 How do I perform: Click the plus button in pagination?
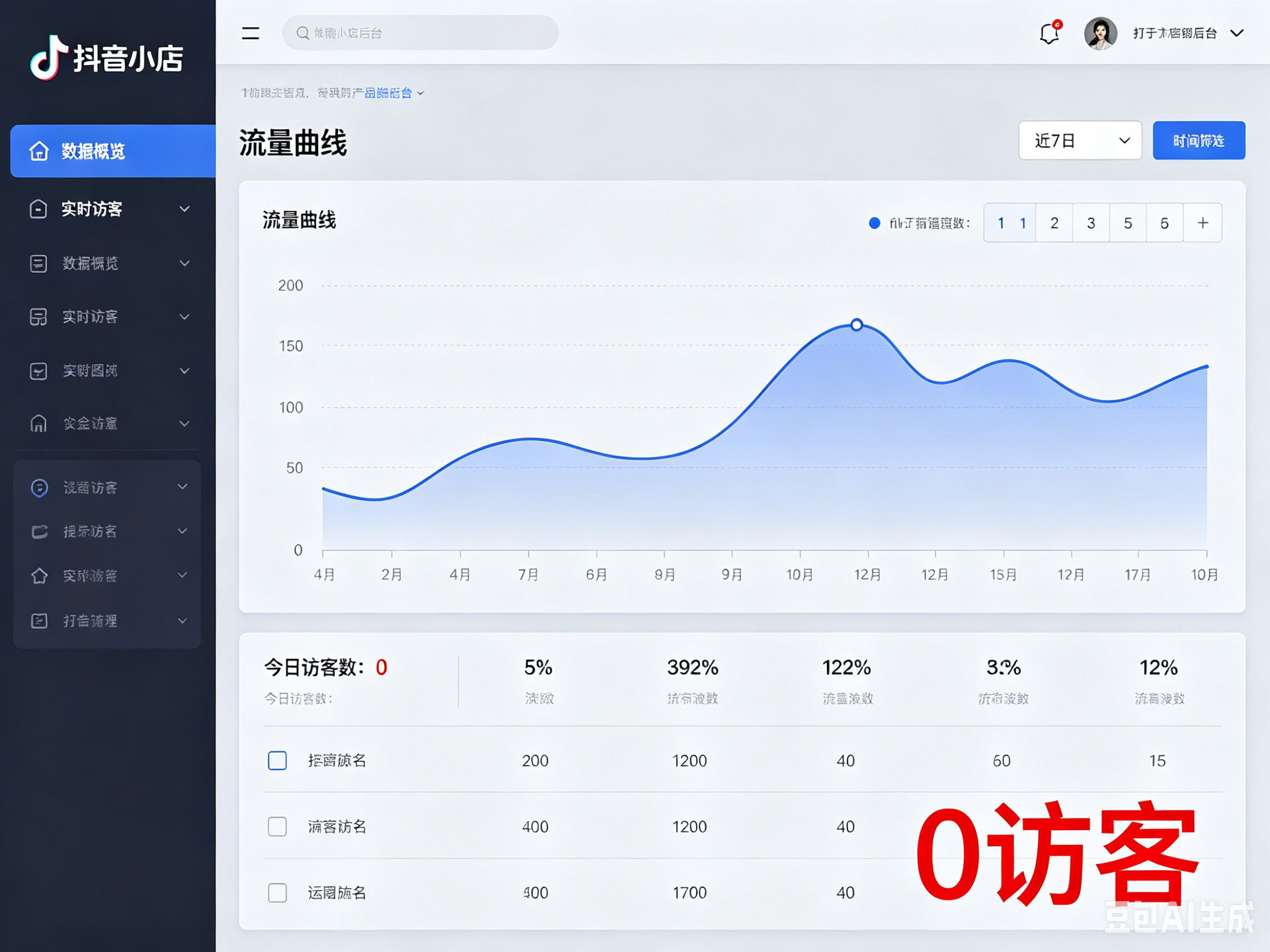pos(1203,223)
